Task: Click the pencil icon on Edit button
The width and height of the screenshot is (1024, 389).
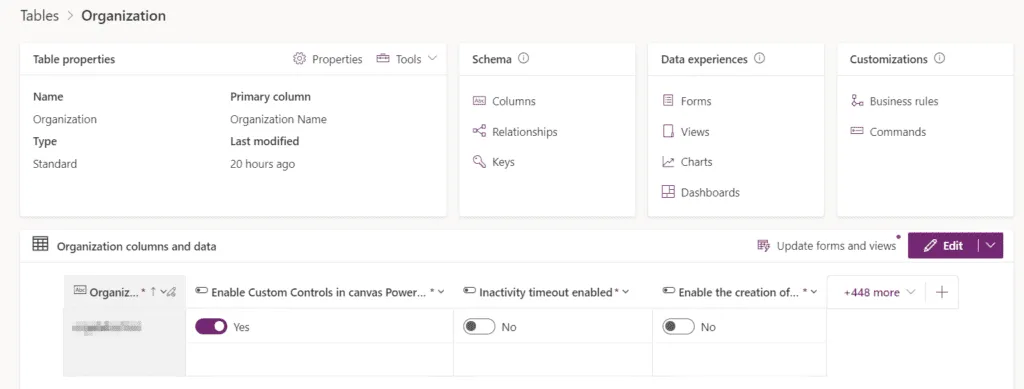Action: (x=931, y=245)
